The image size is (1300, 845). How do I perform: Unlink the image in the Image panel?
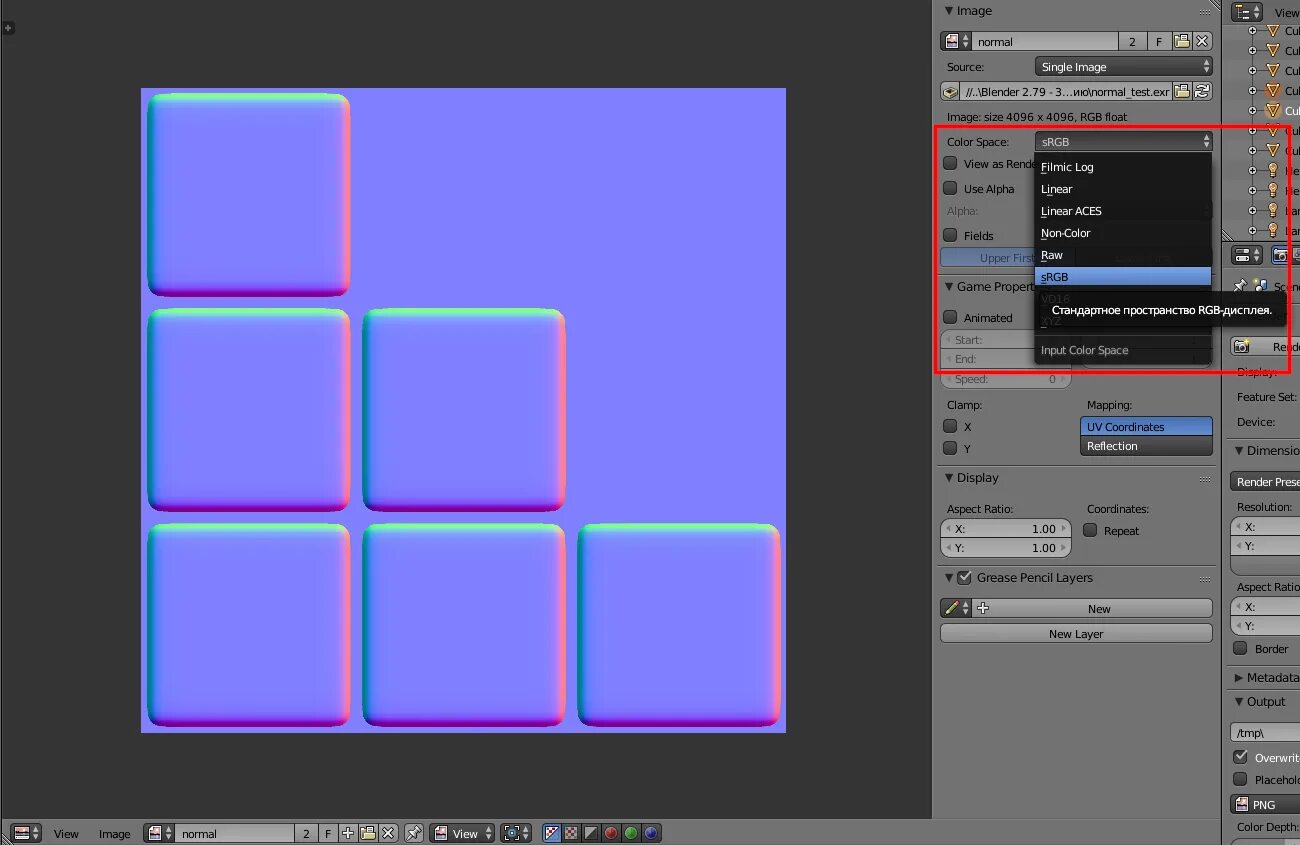point(1203,41)
